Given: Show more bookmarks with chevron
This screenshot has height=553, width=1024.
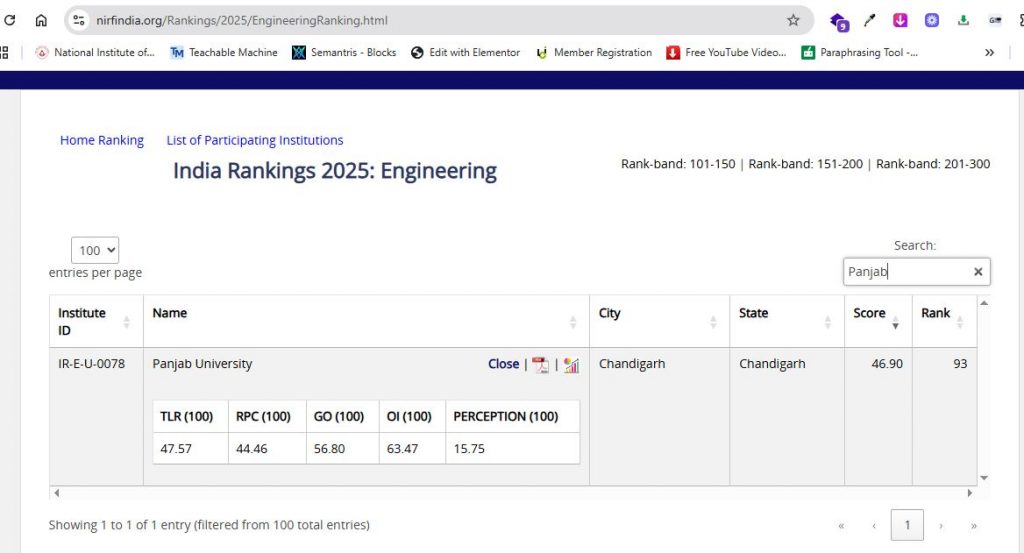Looking at the screenshot, I should coord(989,52).
